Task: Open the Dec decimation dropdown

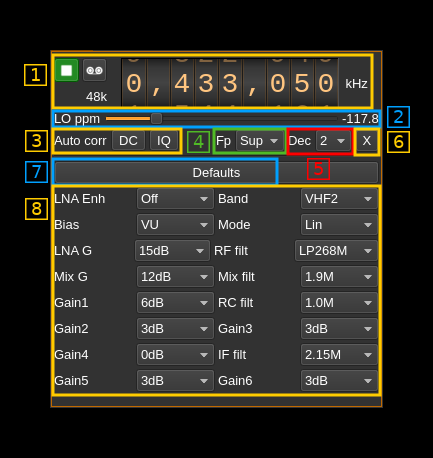Action: pos(334,141)
